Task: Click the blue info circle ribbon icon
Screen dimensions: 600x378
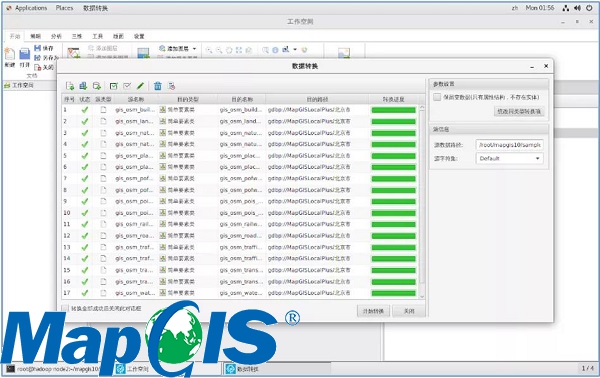Action: [x=275, y=50]
